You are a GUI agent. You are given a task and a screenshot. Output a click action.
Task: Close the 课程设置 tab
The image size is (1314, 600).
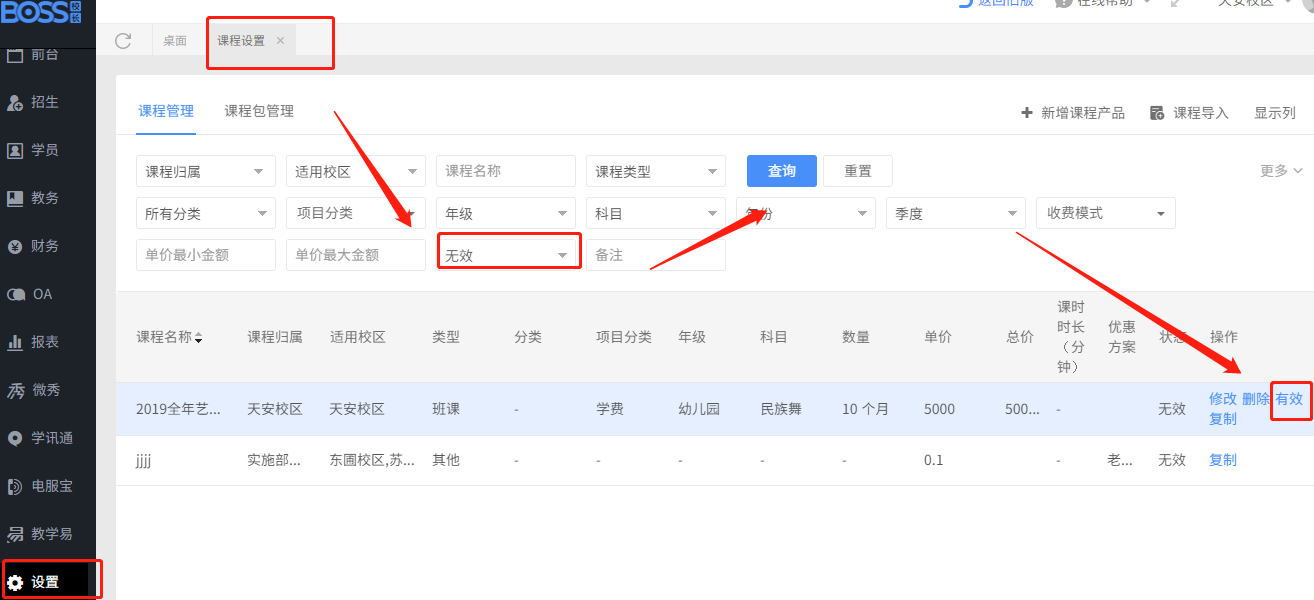pyautogui.click(x=280, y=41)
